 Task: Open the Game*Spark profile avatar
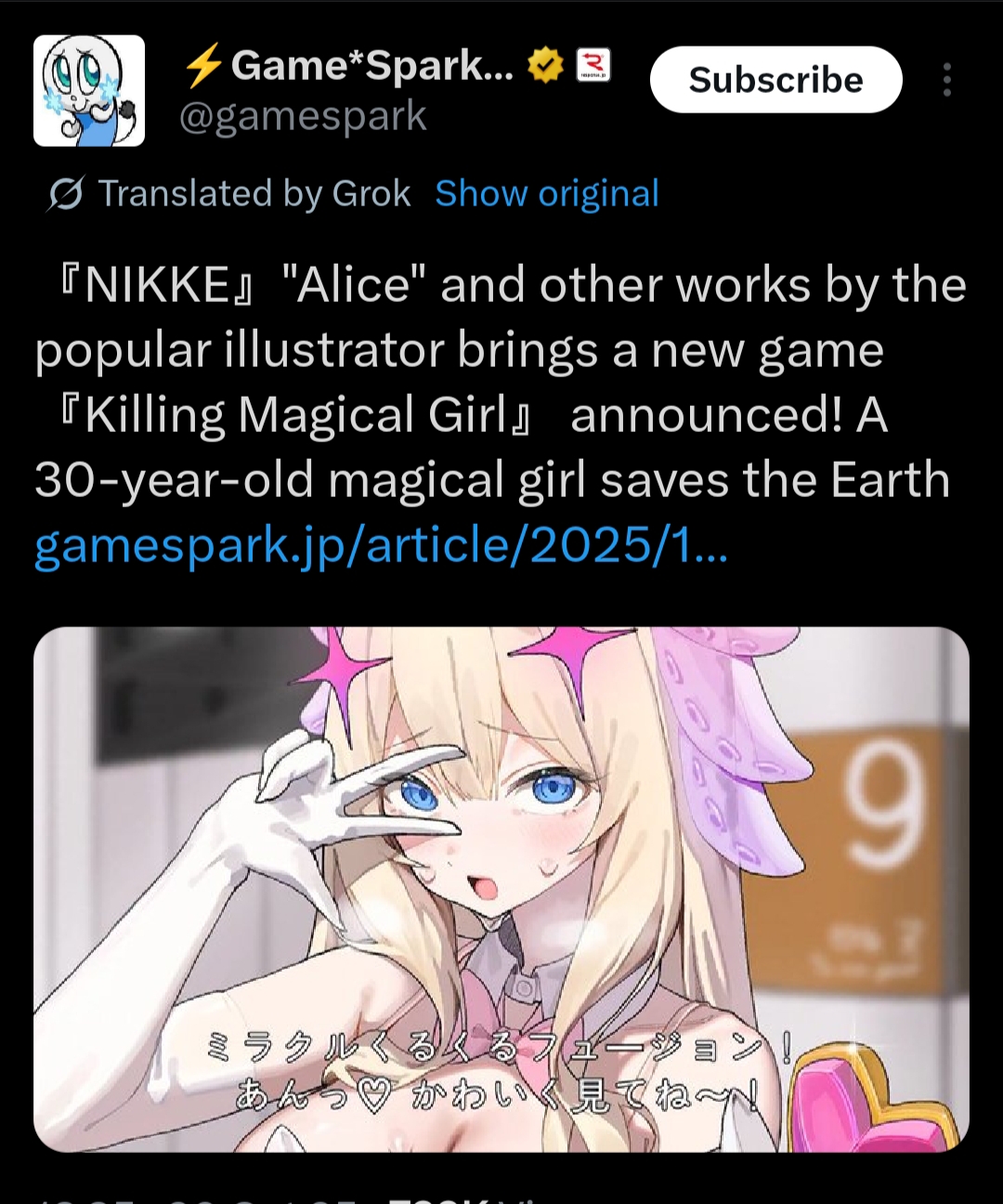(x=89, y=91)
